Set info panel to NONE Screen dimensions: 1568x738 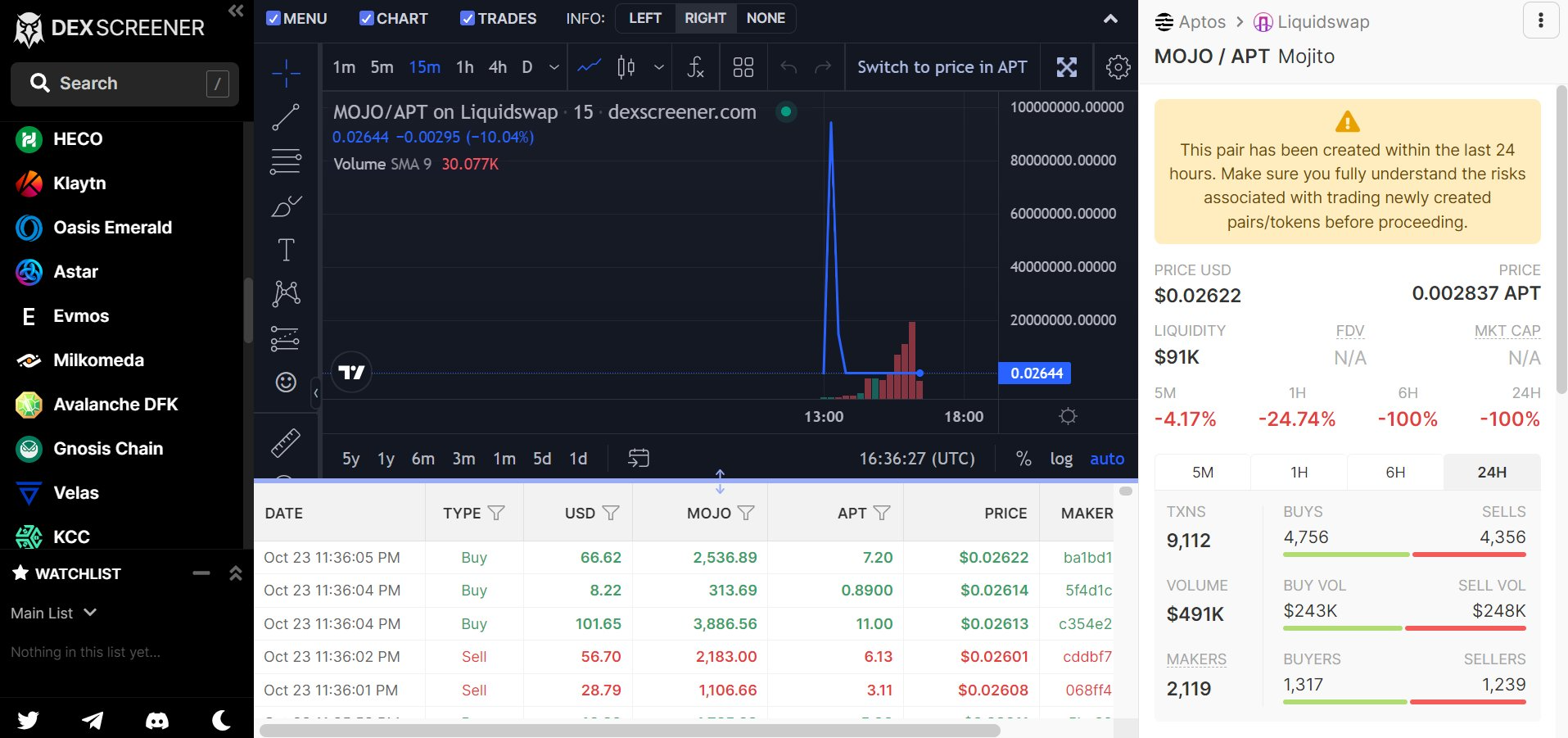pos(766,18)
